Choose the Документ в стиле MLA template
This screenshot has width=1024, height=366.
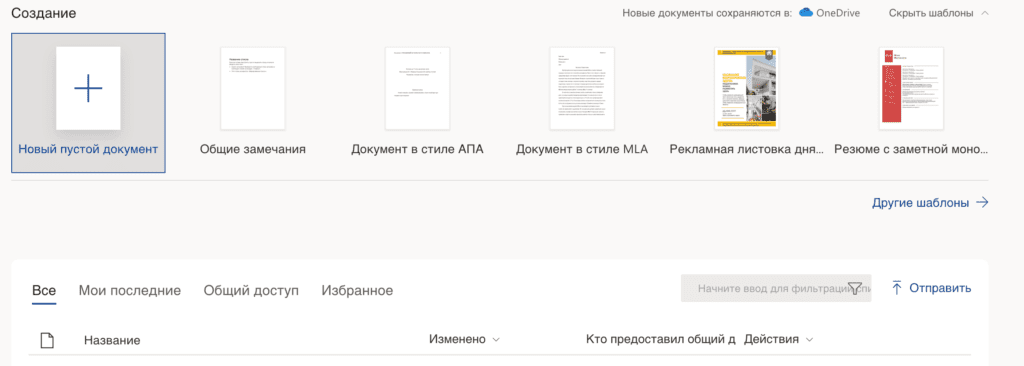click(x=582, y=88)
